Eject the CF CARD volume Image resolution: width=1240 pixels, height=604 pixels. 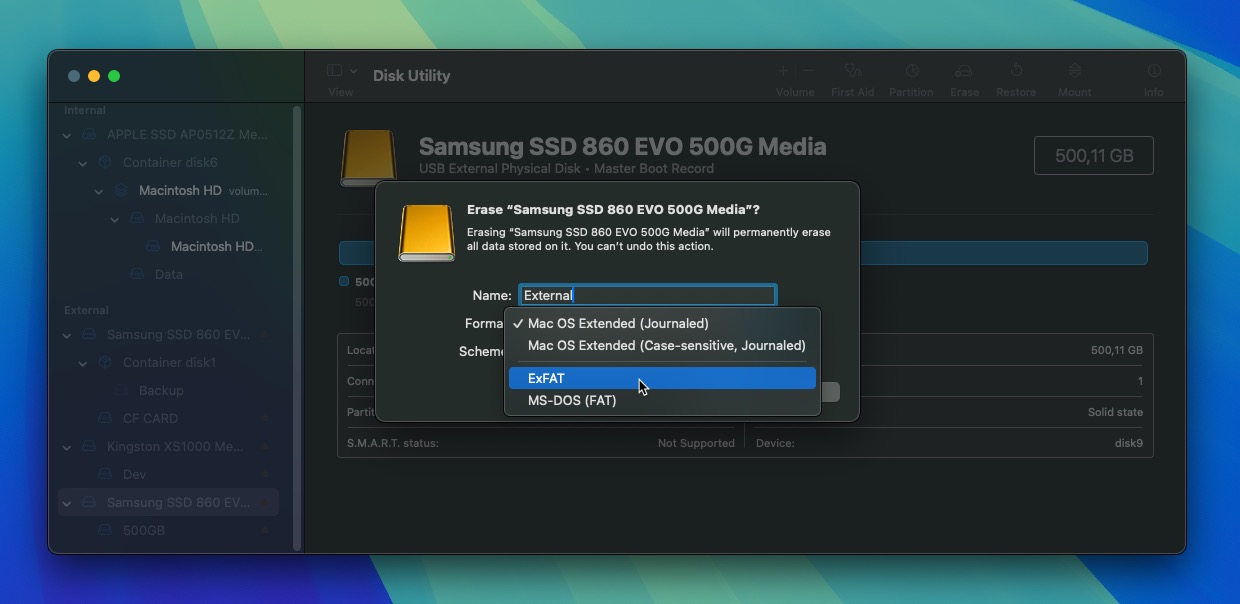[264, 419]
